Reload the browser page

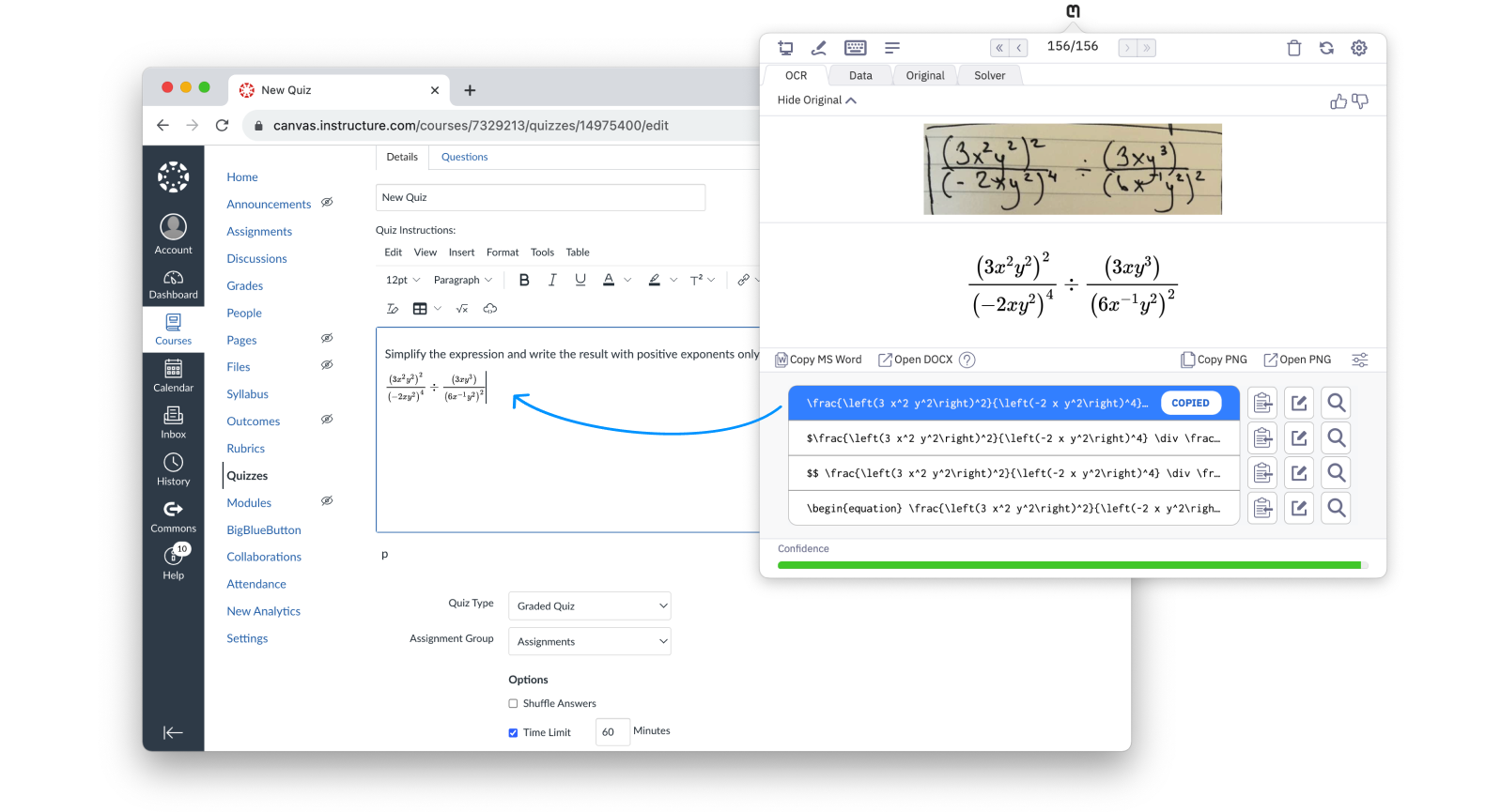[x=222, y=125]
